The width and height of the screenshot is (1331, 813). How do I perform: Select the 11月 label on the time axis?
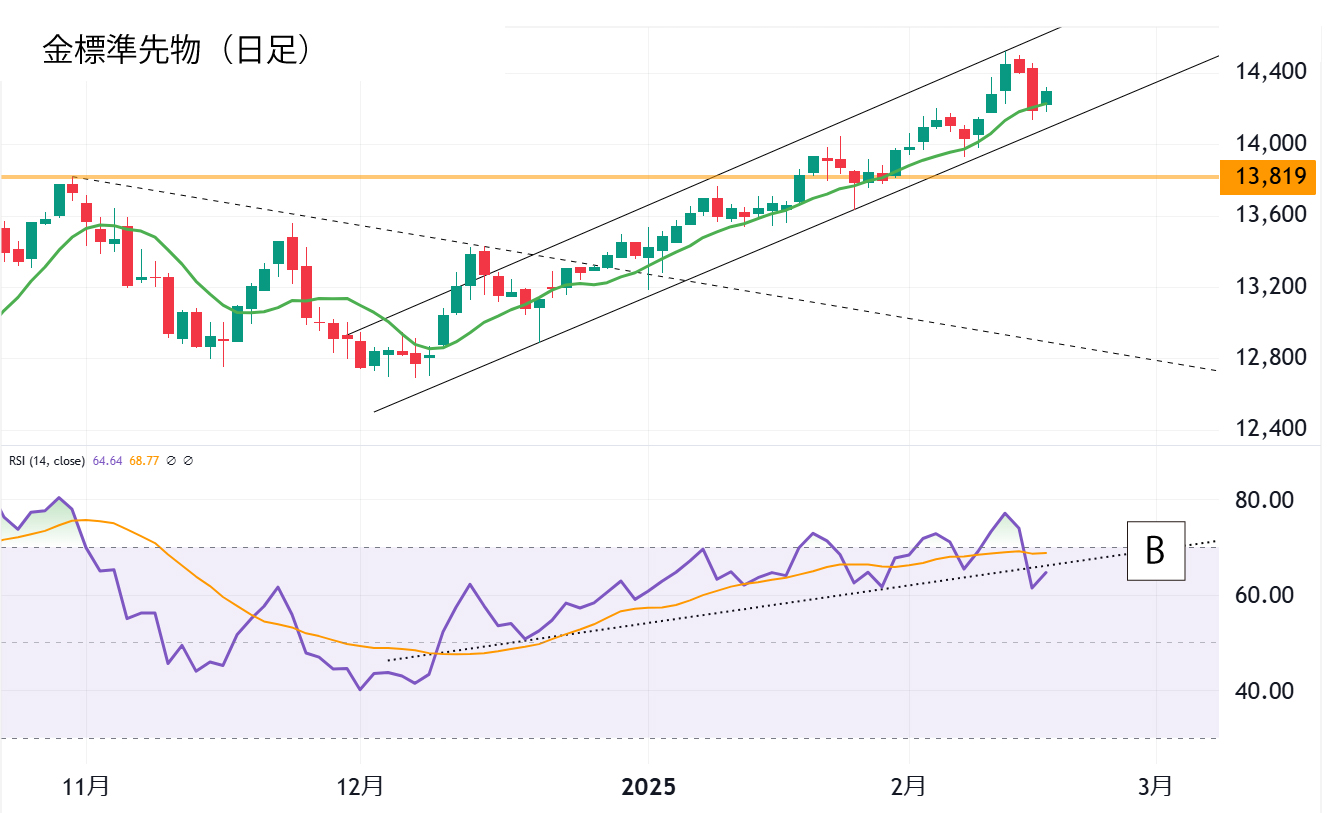point(86,786)
